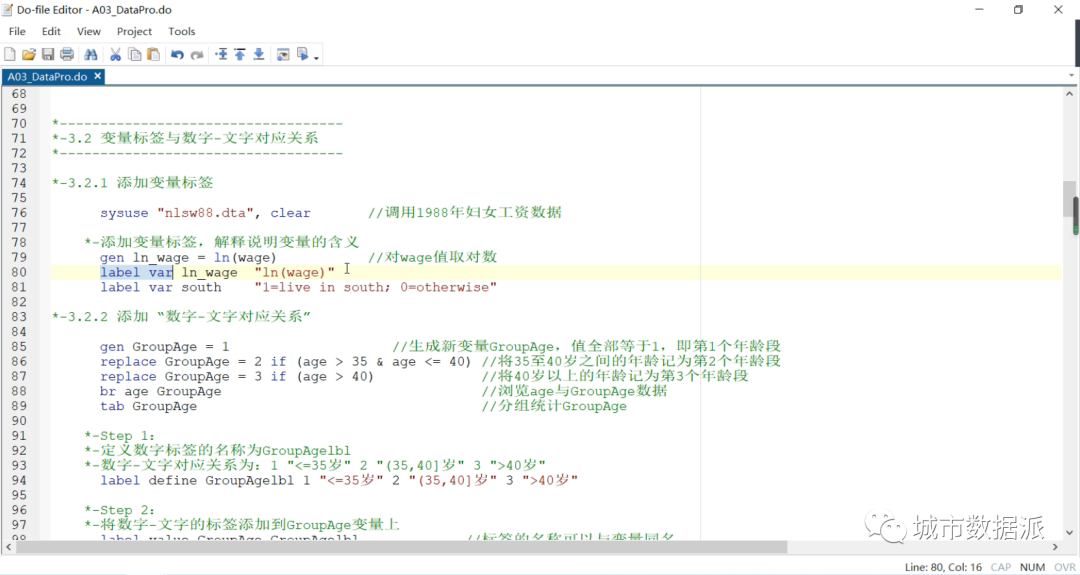
Task: Open the View menu
Action: click(x=88, y=31)
